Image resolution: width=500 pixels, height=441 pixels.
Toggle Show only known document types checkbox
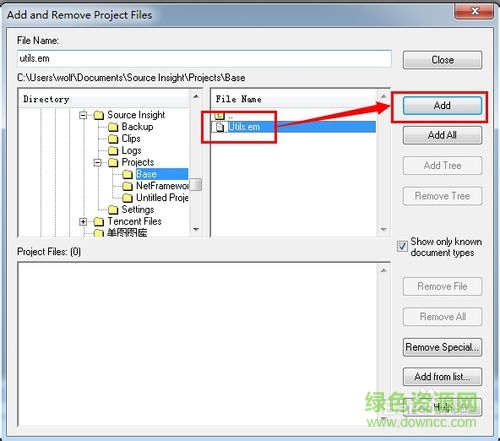(402, 246)
